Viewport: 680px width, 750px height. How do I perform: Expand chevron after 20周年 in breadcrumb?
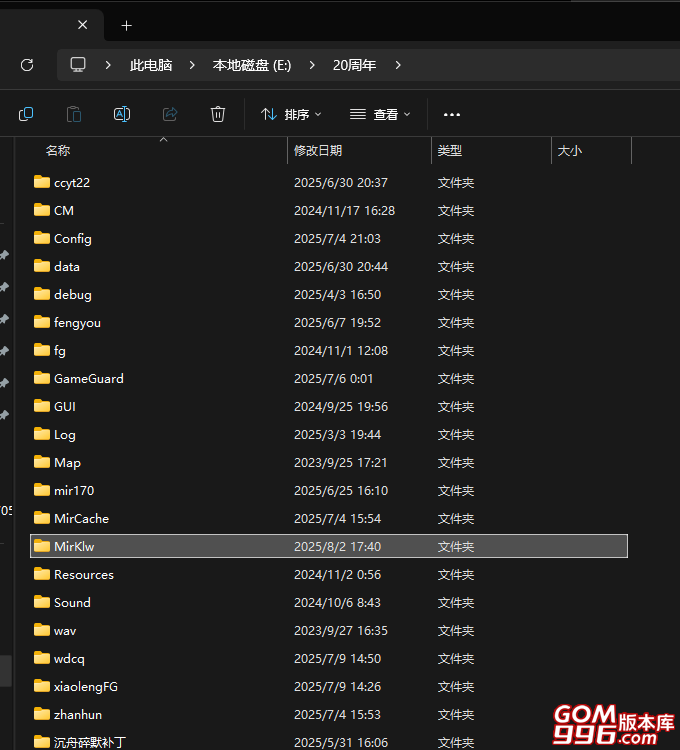[x=398, y=65]
